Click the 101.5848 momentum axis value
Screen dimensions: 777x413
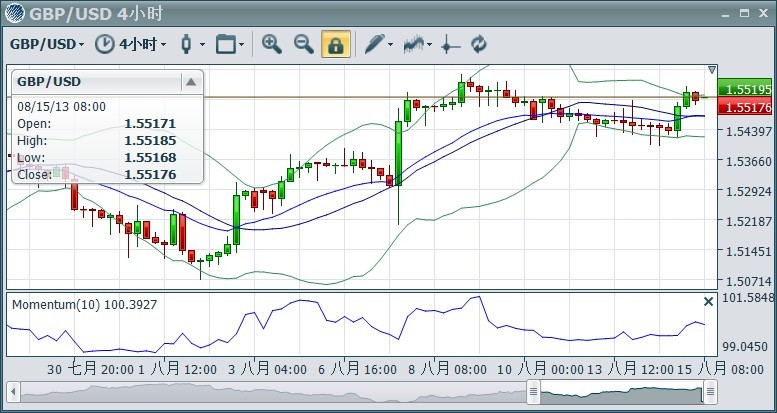[748, 298]
